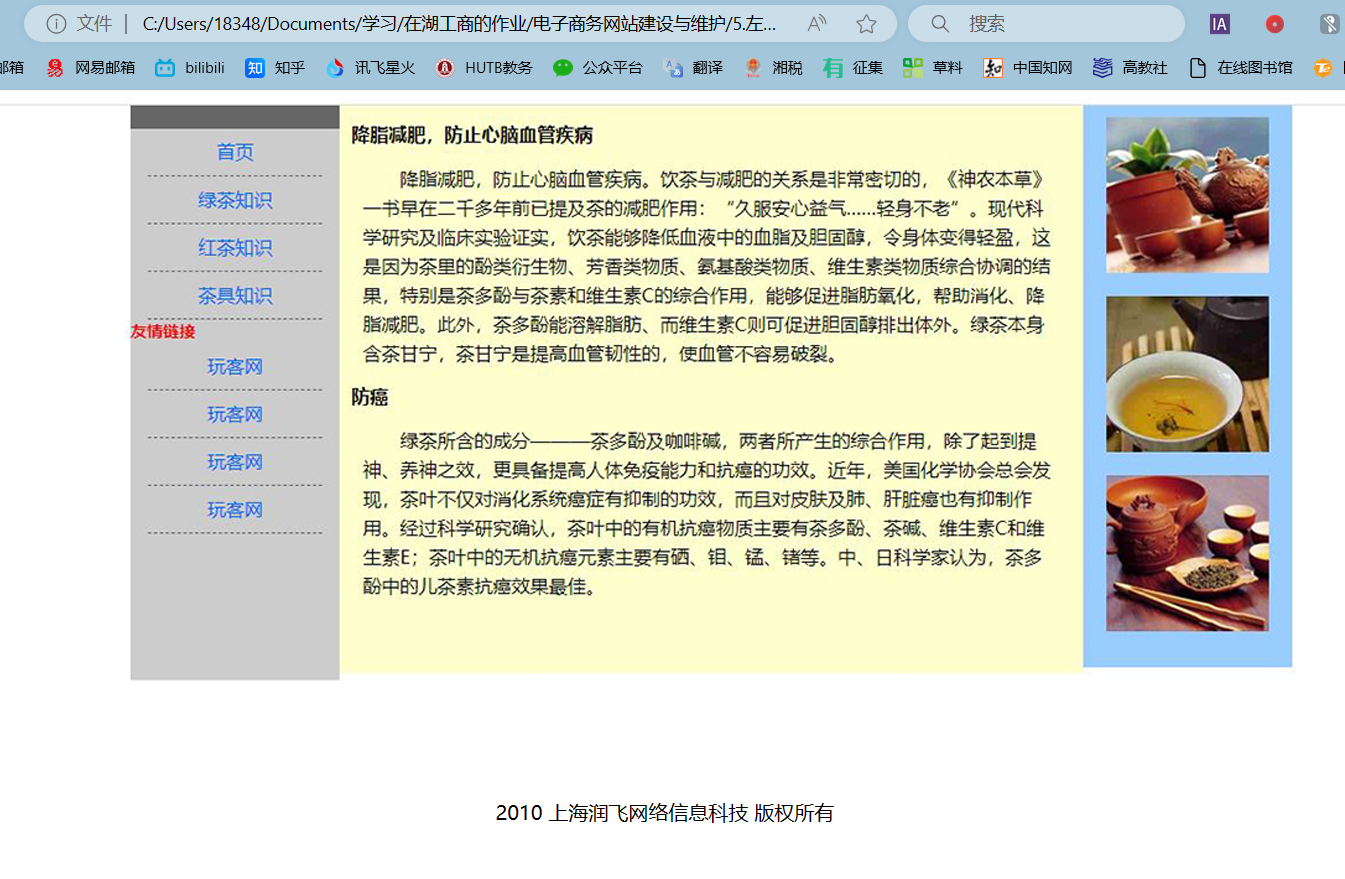Click paragraph text beginning 绿茶所含的成分
This screenshot has height=879, width=1345.
click(705, 514)
